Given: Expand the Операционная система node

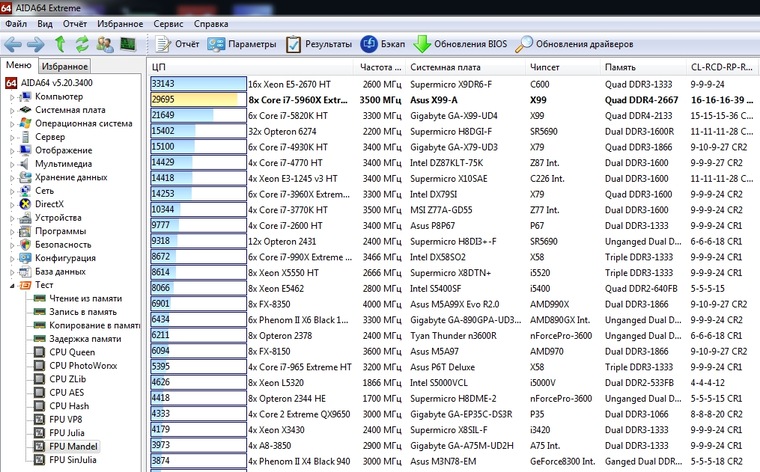Looking at the screenshot, I should [x=12, y=124].
